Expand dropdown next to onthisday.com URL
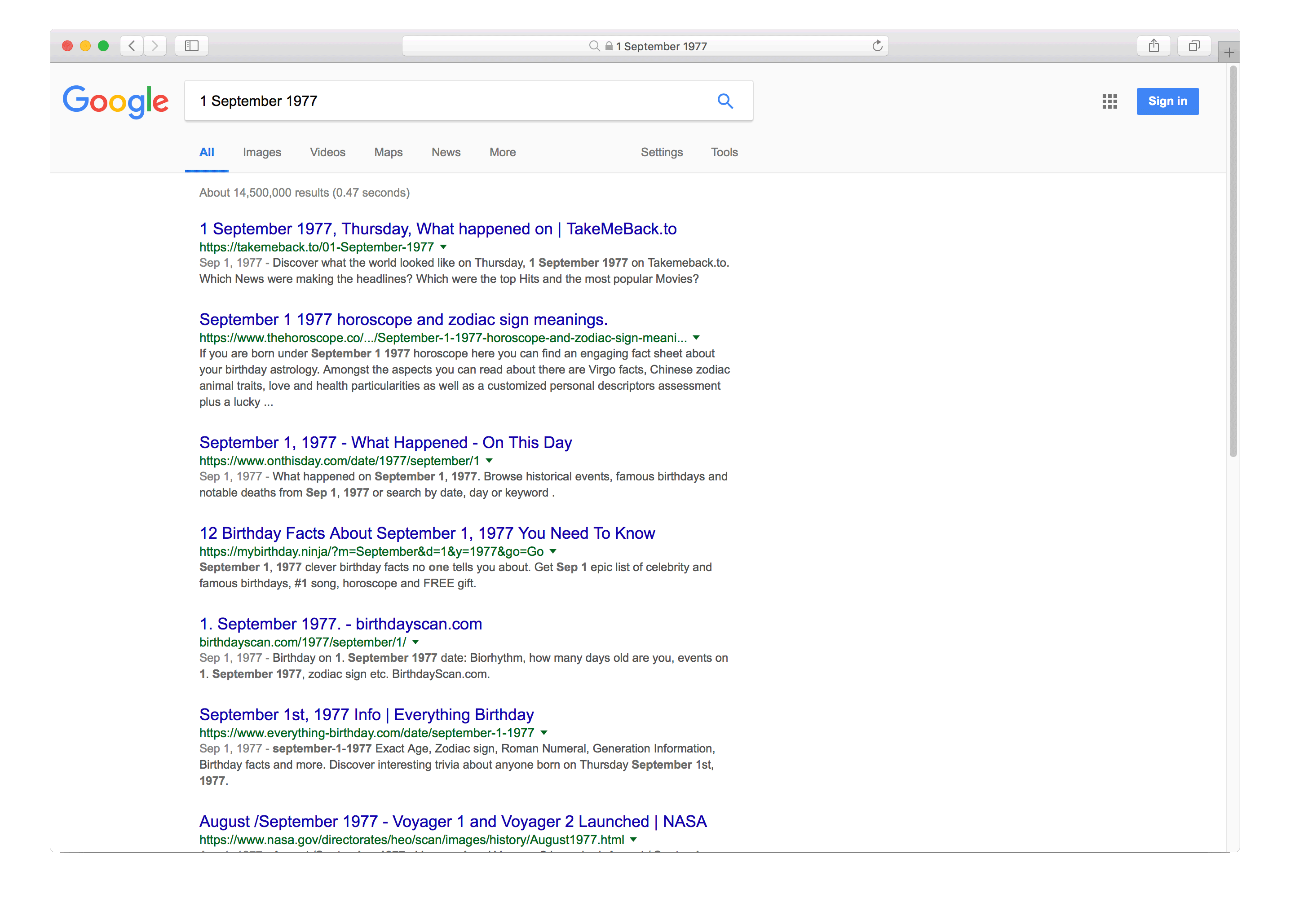The image size is (1290, 924). [x=489, y=461]
